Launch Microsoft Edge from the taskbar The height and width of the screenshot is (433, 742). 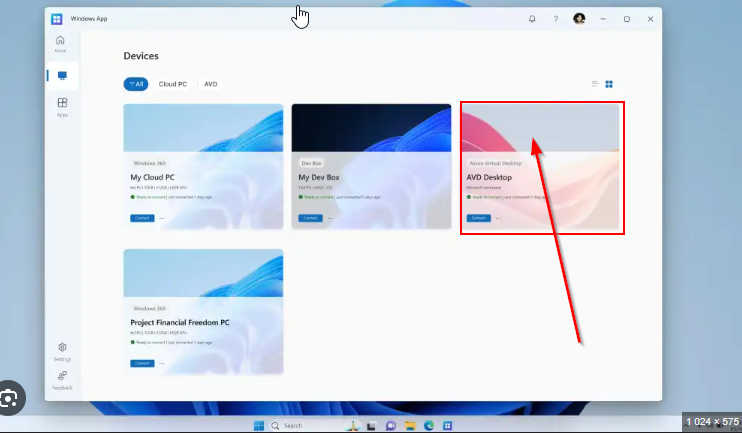point(429,426)
